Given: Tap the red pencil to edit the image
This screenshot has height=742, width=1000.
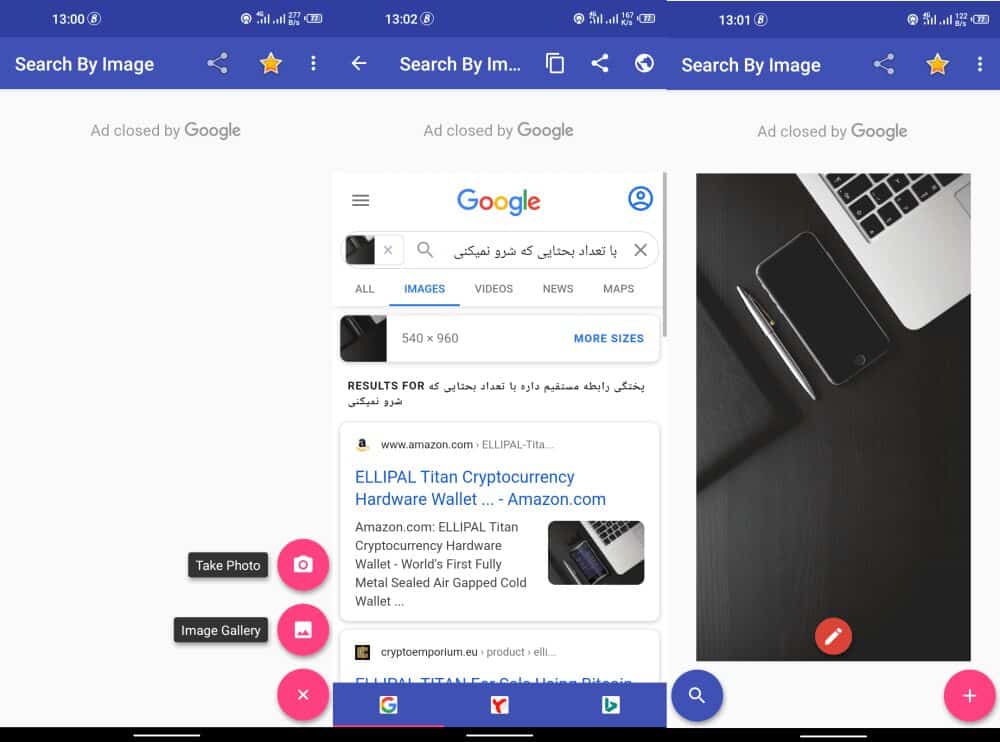Looking at the screenshot, I should (833, 635).
